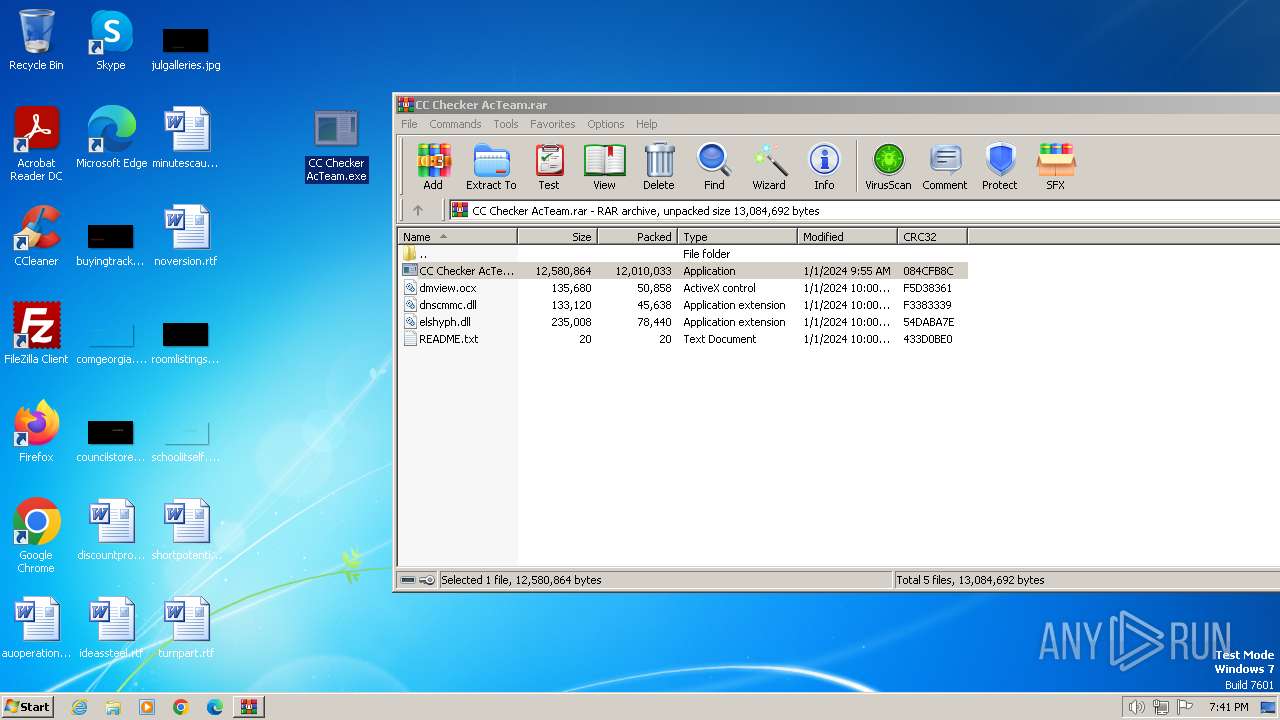Click the Protect toolbar icon
This screenshot has width=1280, height=720.
tap(1000, 166)
